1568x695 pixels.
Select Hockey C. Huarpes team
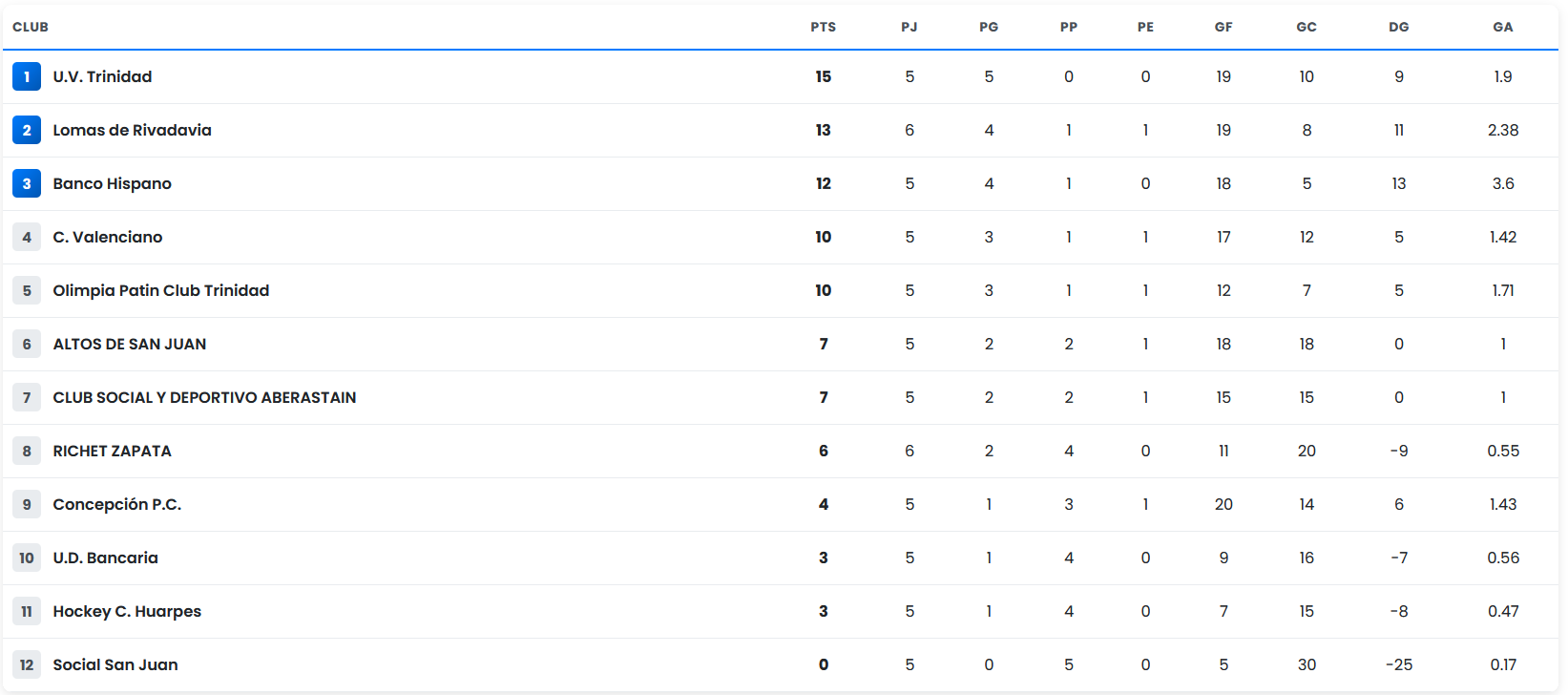pos(127,611)
